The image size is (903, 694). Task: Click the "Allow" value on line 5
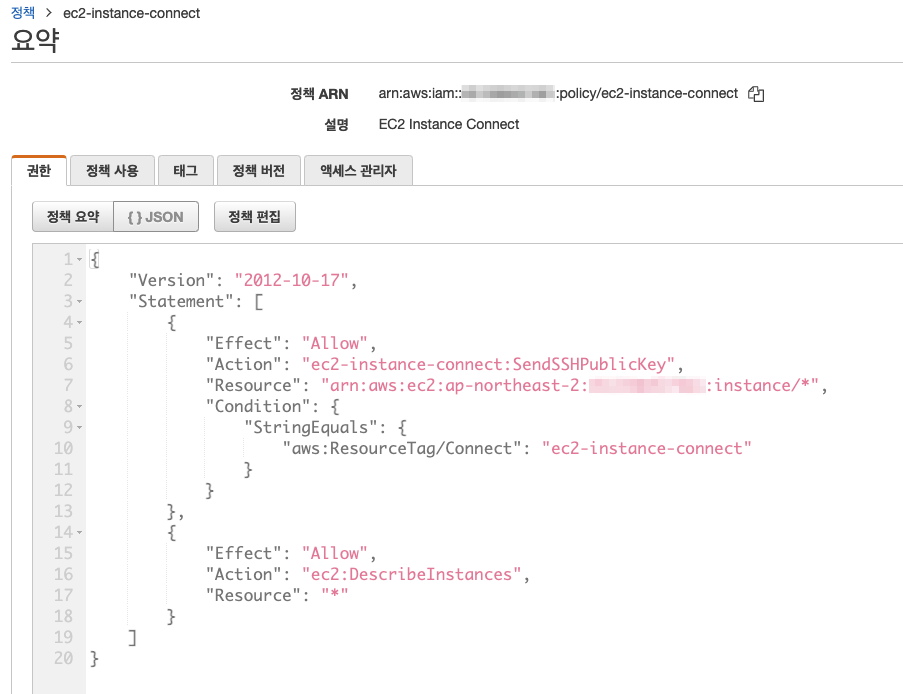tap(335, 344)
